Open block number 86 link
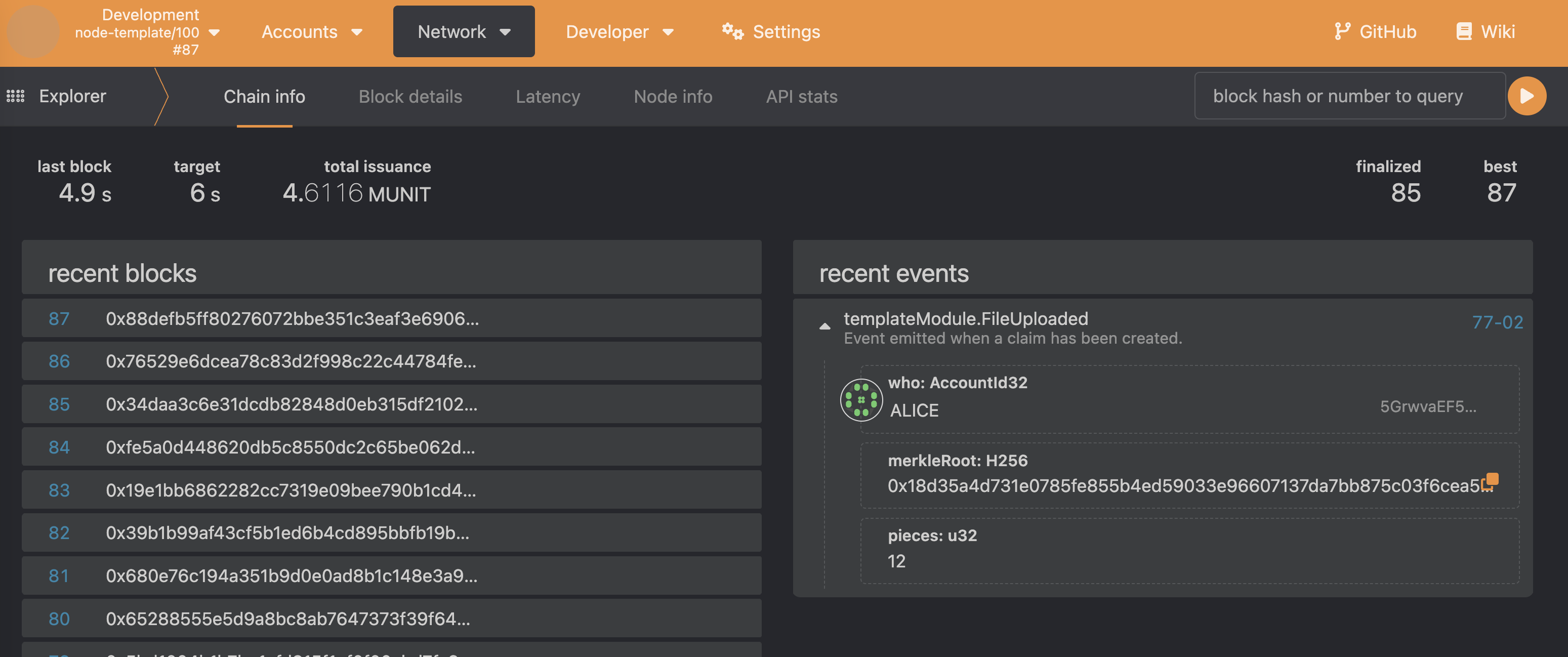1568x657 pixels. (59, 361)
